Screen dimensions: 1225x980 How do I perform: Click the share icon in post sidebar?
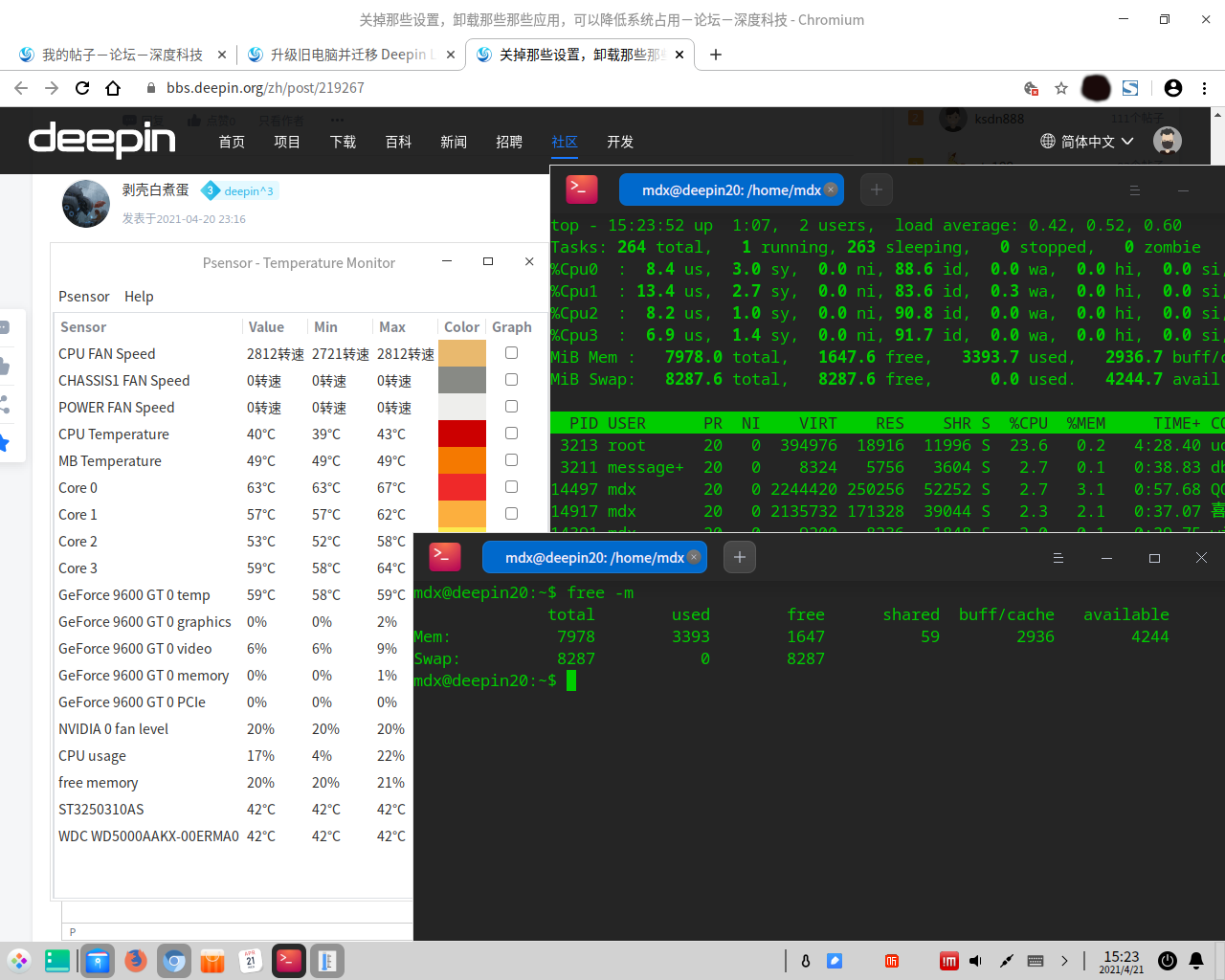pos(5,405)
